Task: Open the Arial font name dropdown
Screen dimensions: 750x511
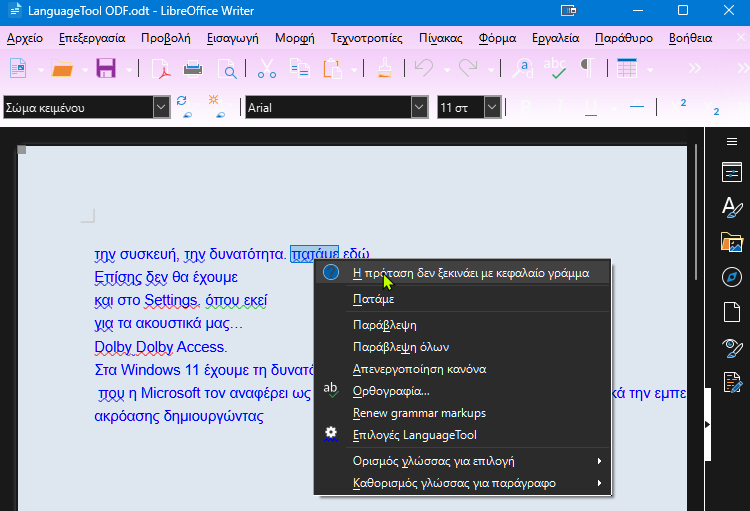Action: (x=419, y=107)
